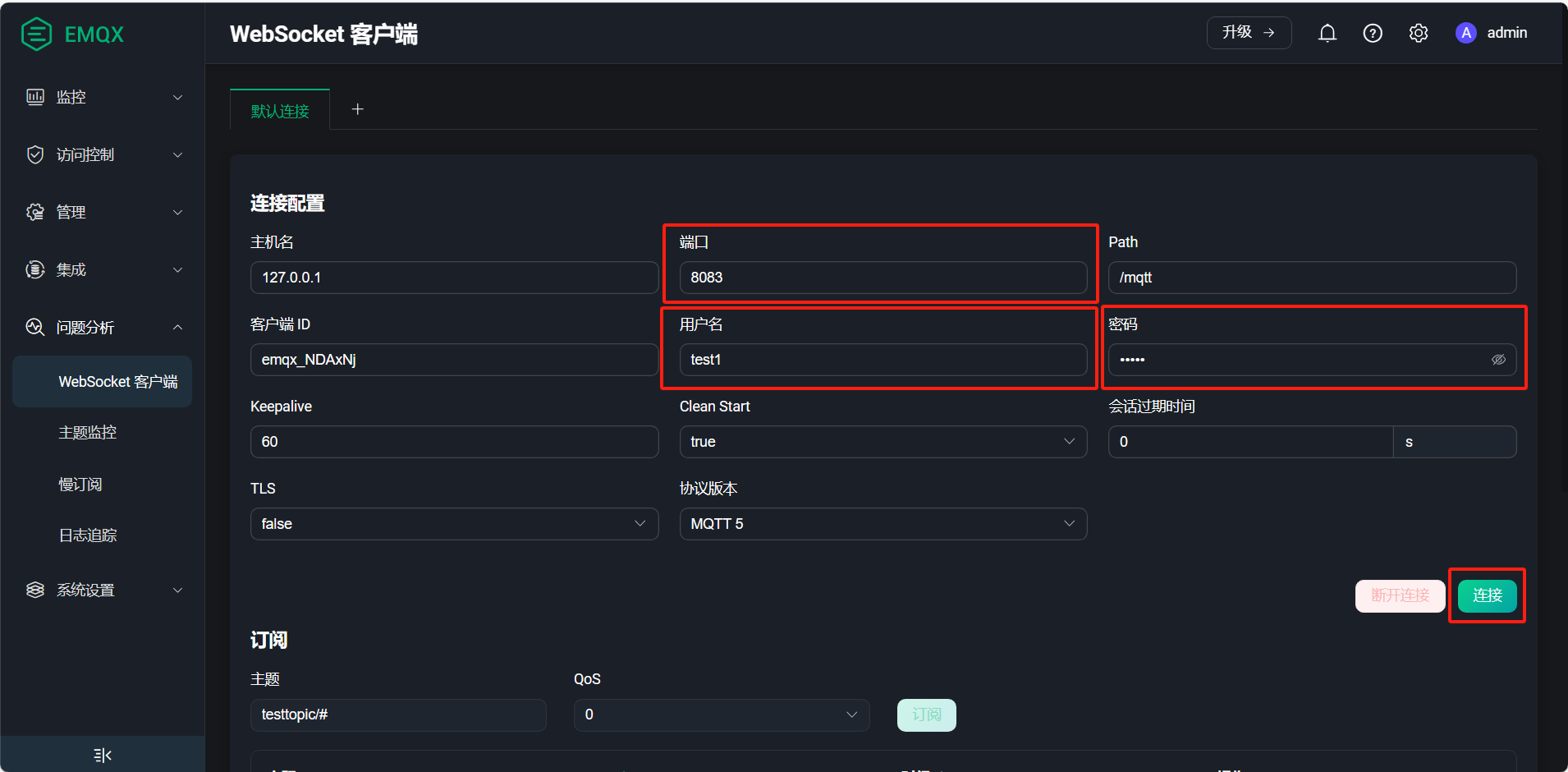The image size is (1568, 772).
Task: Open the settings gear icon
Action: tap(1419, 33)
